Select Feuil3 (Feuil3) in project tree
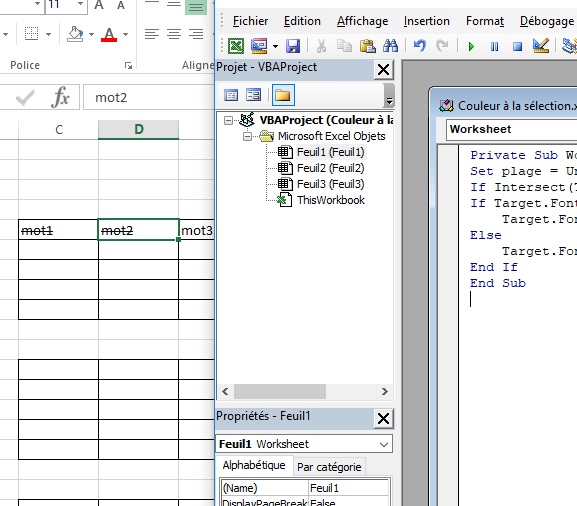577x506 pixels. tap(330, 184)
